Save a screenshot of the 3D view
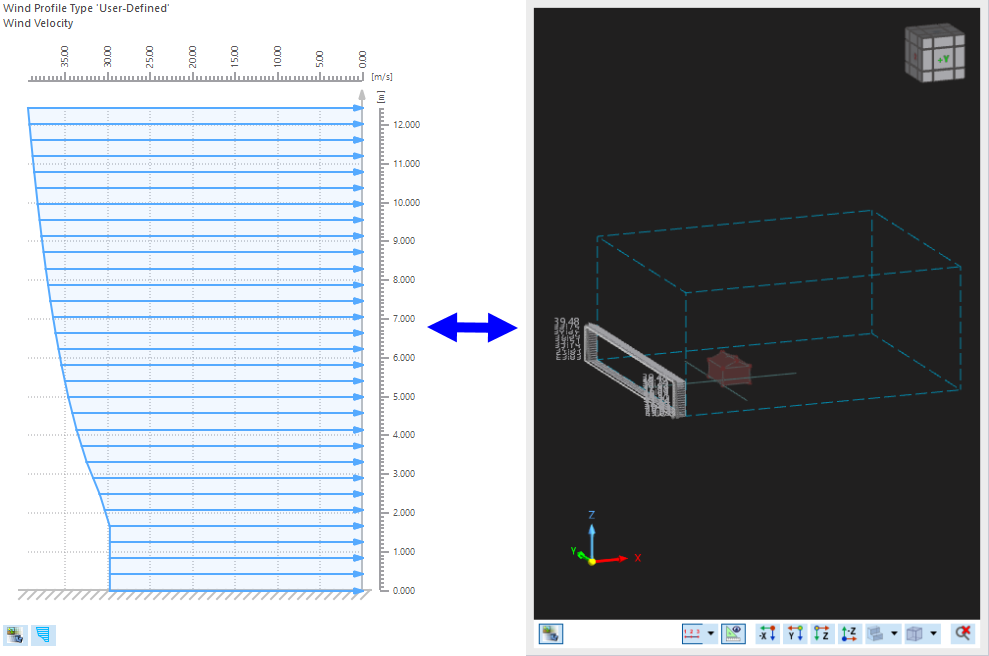This screenshot has width=989, height=656. 550,633
